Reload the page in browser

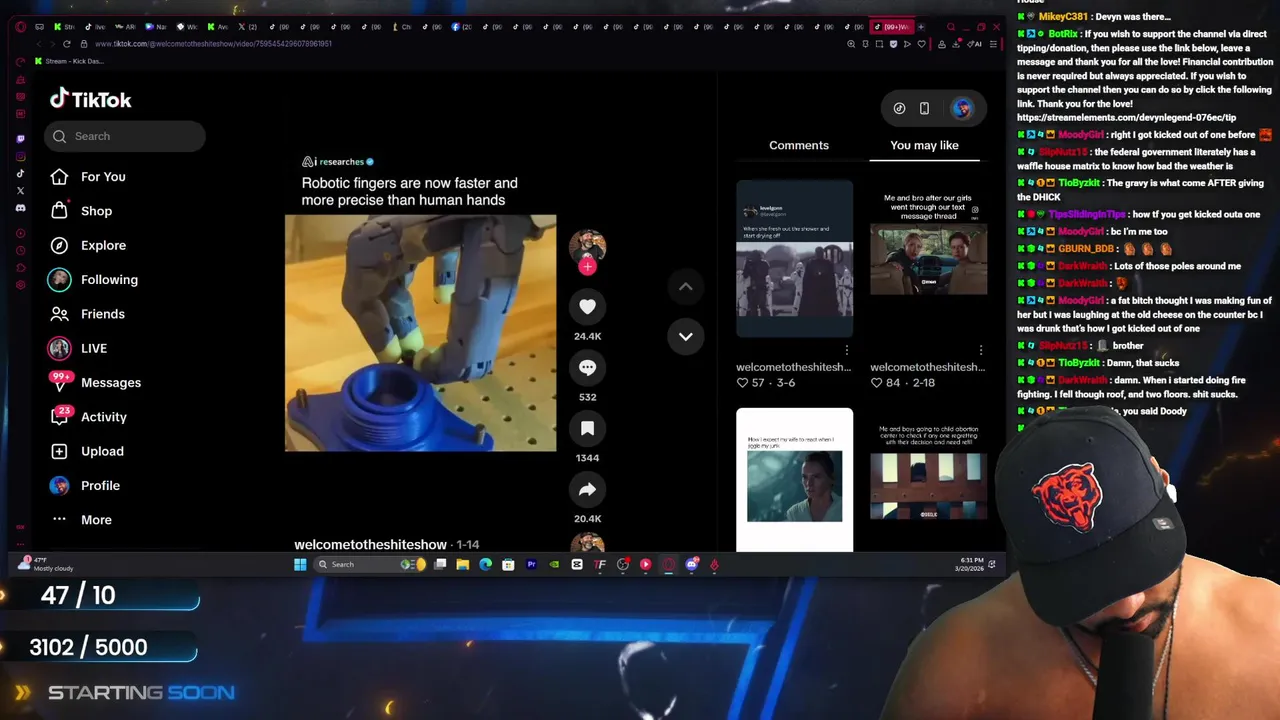click(66, 44)
